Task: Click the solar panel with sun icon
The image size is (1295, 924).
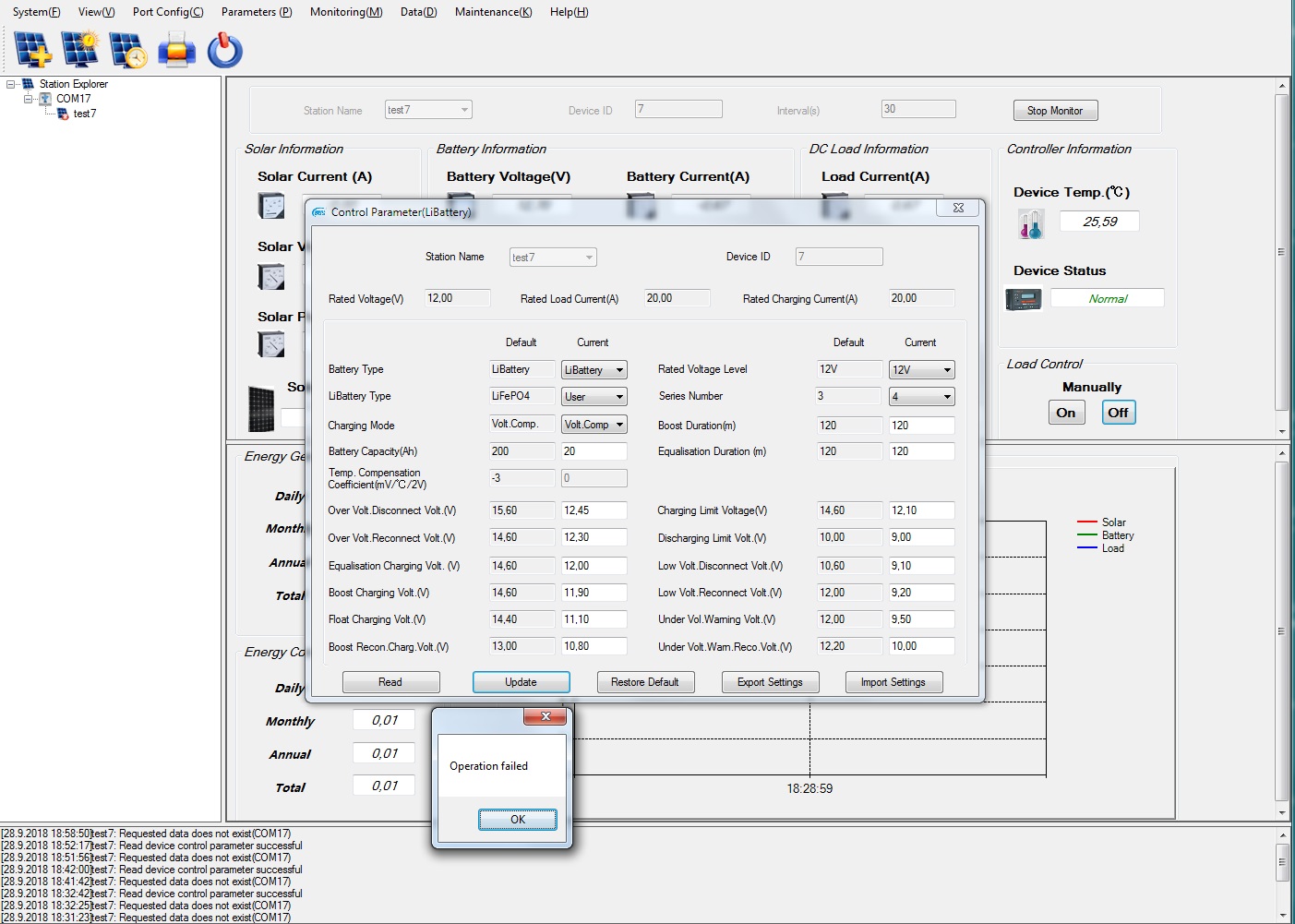Action: [x=80, y=50]
